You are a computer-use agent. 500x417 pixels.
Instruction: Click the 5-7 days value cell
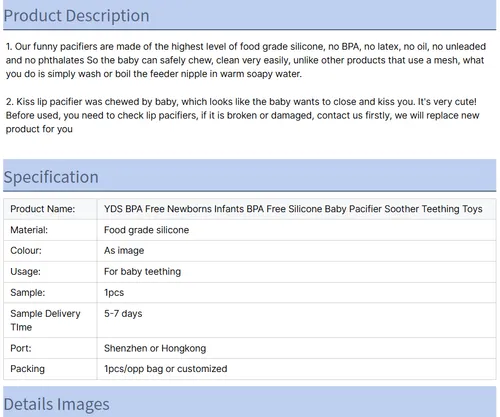[x=296, y=320]
